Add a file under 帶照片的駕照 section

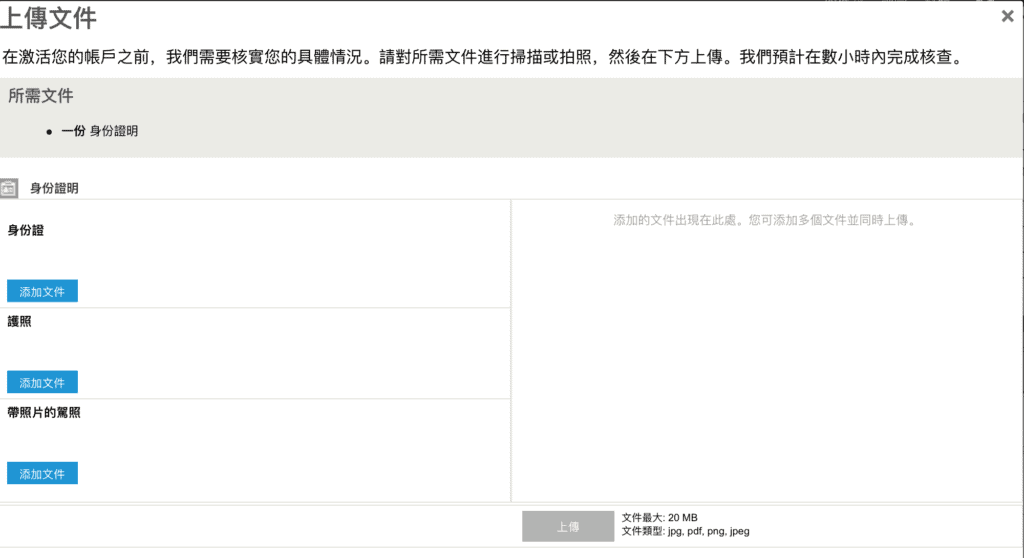tap(42, 474)
